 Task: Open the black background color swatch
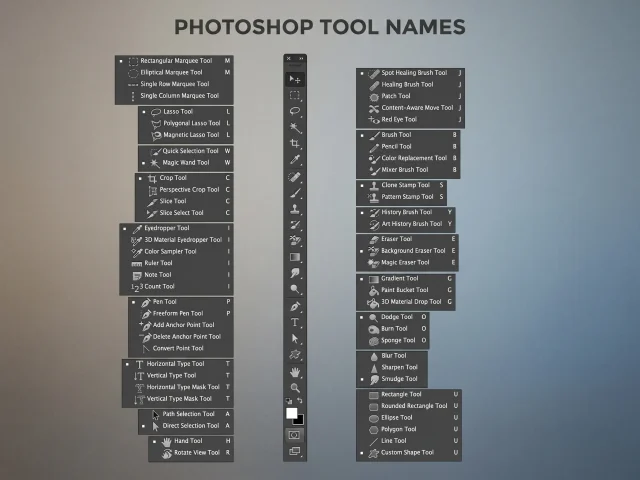[300, 421]
